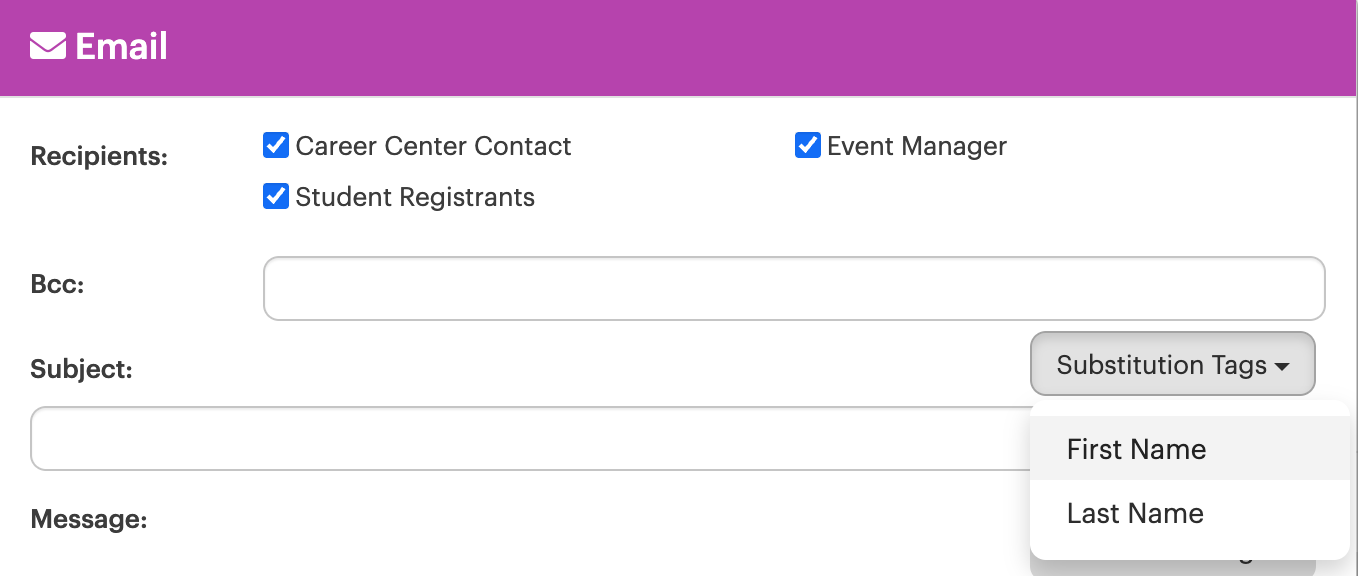Image resolution: width=1358 pixels, height=576 pixels.
Task: Click the Subject field label
Action: (81, 369)
